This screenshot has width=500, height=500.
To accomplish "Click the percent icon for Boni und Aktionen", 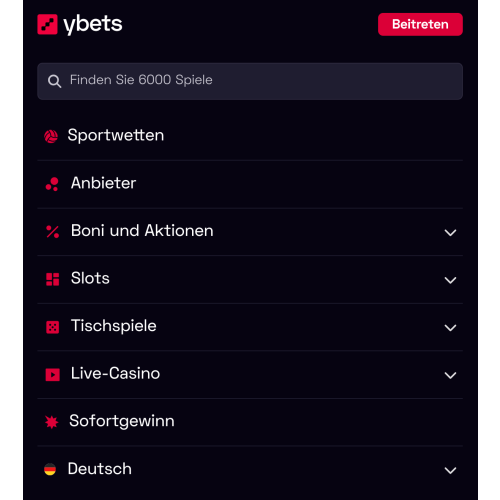I will tap(52, 232).
